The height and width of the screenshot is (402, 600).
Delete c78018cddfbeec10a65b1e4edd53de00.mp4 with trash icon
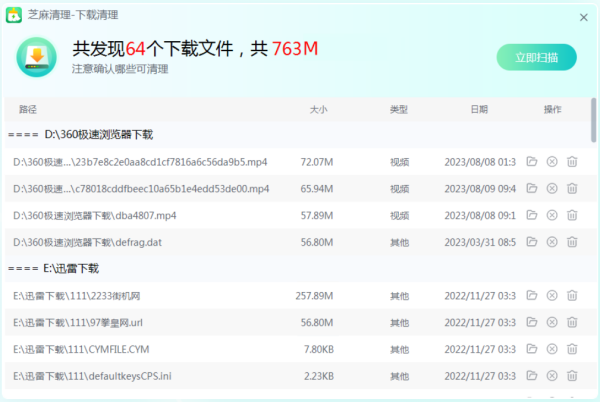click(x=572, y=189)
